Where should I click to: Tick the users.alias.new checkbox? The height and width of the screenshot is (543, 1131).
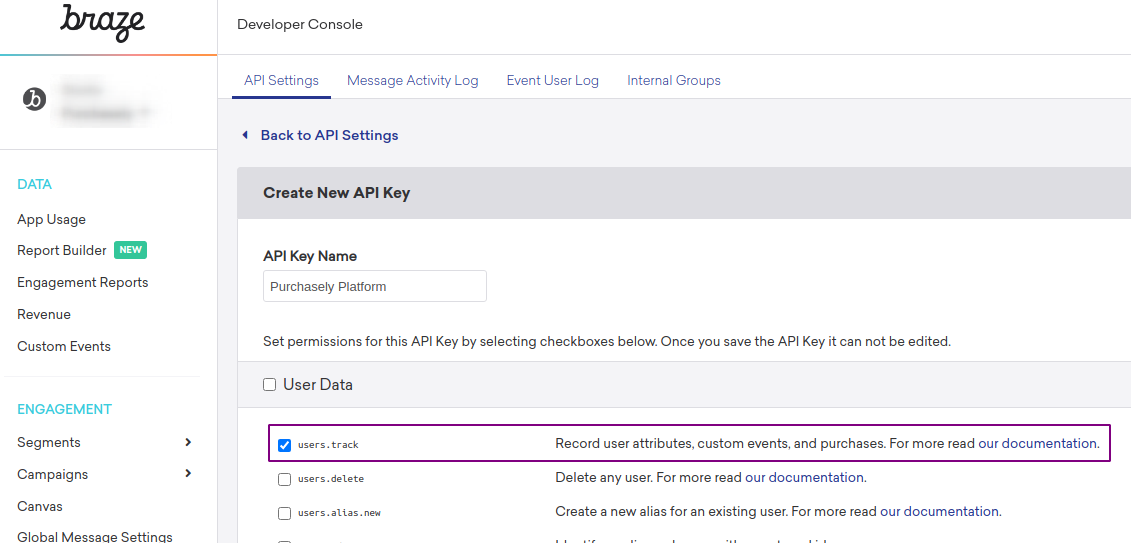pyautogui.click(x=284, y=513)
